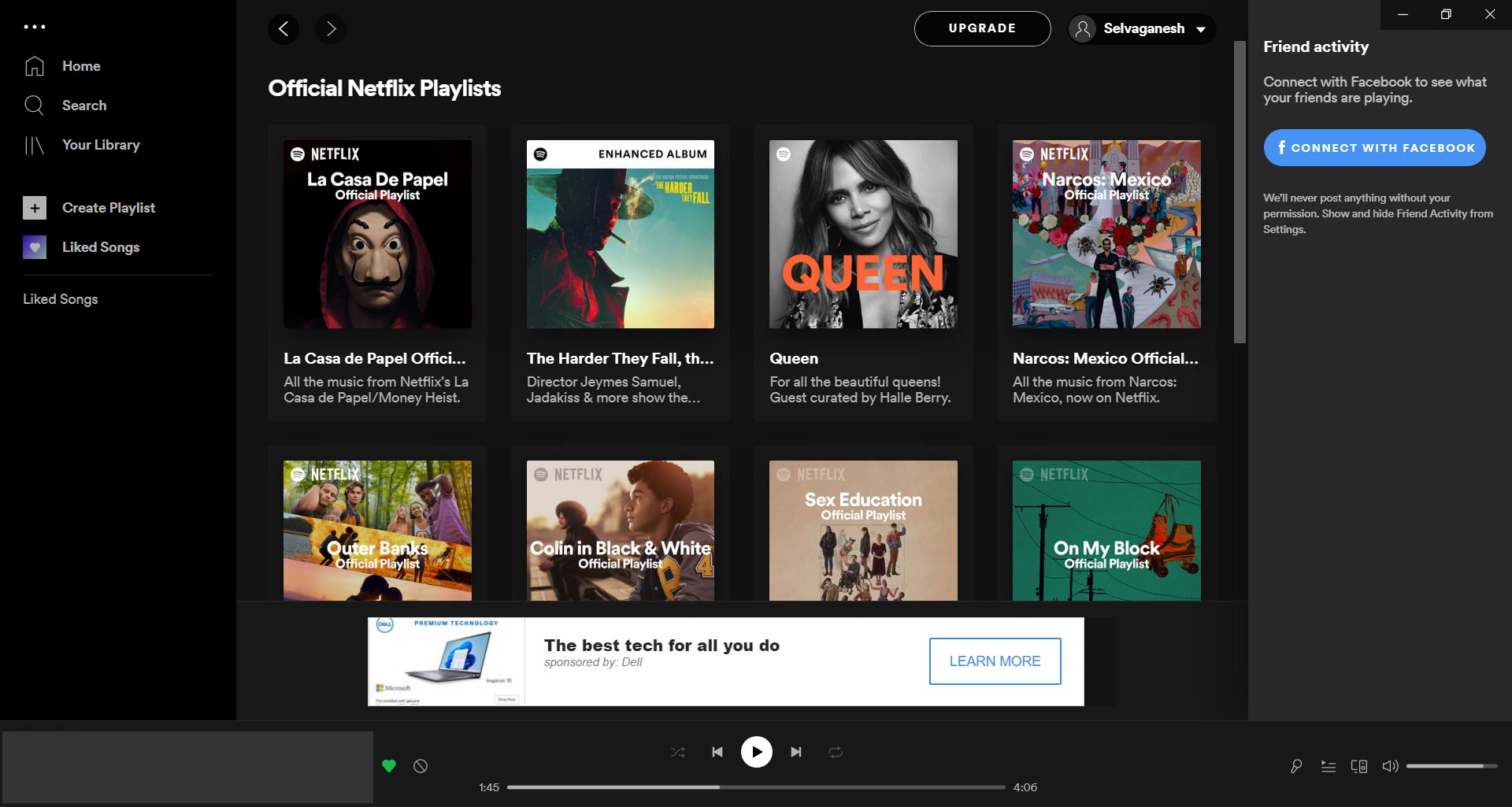Open The Harder They Fall album cover
Screen dimensions: 1512x807
[x=621, y=234]
